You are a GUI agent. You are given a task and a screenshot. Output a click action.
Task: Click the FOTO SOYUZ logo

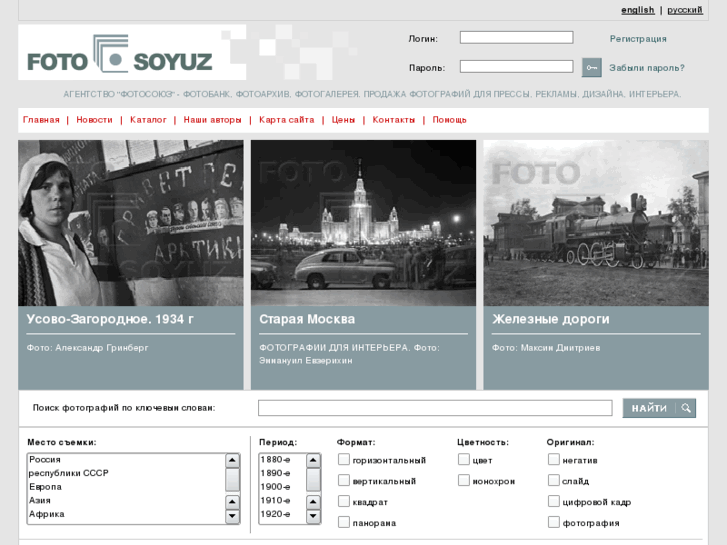pyautogui.click(x=120, y=54)
